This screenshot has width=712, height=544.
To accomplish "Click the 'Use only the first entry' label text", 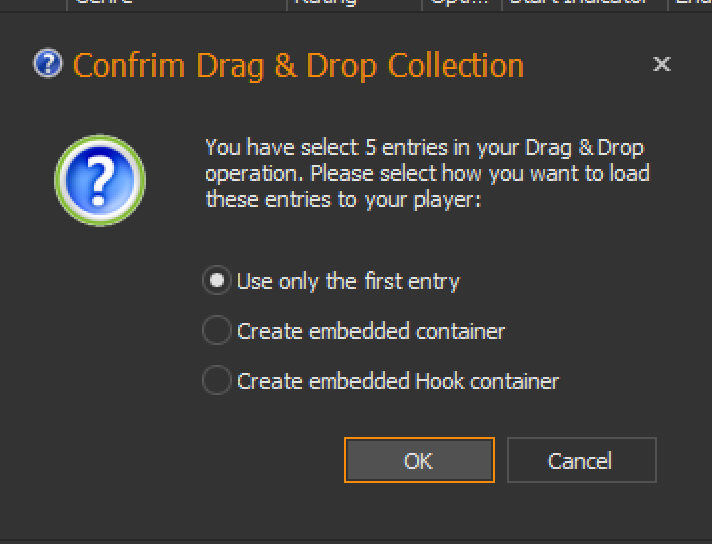I will point(348,281).
